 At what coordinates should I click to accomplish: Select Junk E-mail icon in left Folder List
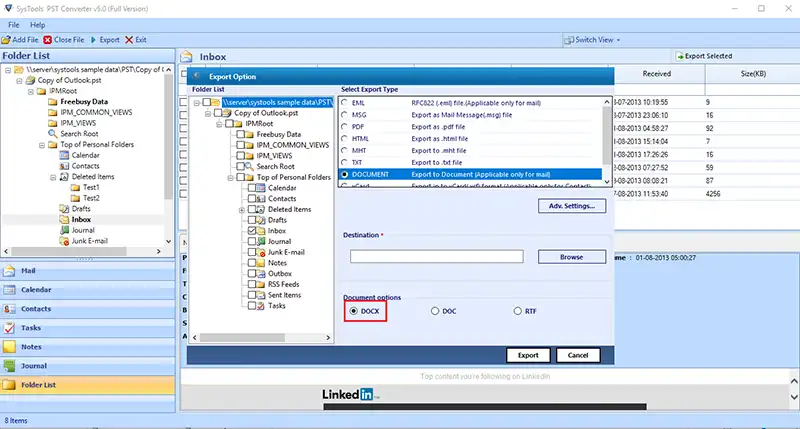(x=64, y=241)
